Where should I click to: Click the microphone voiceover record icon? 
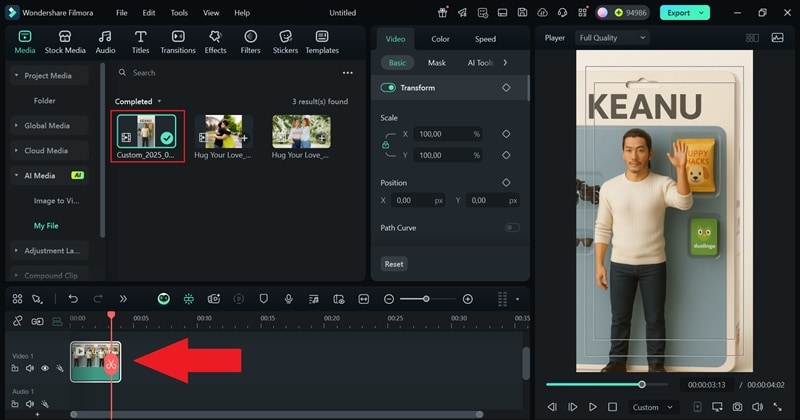click(x=289, y=299)
